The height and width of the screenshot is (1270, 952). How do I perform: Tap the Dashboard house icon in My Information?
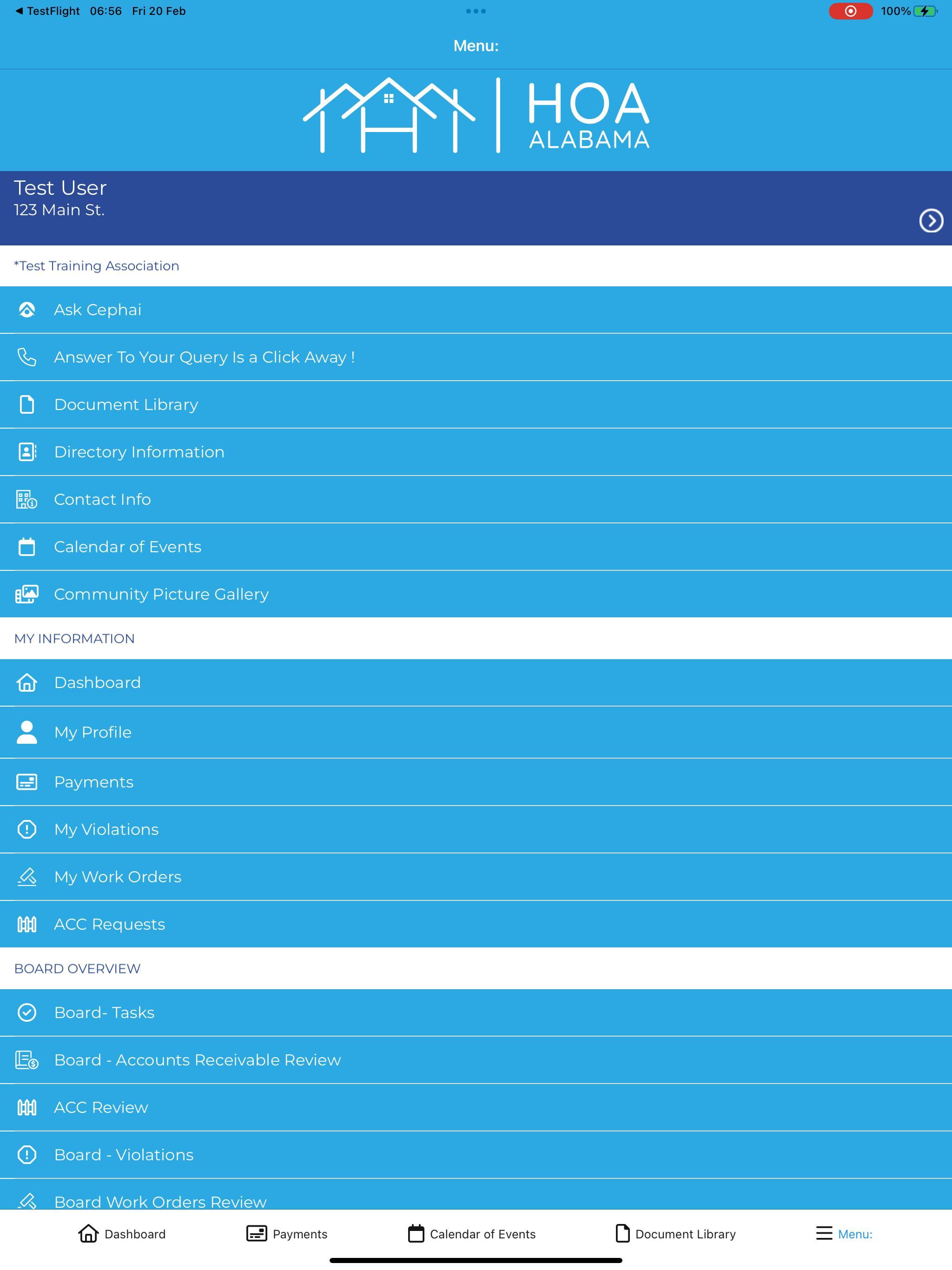[x=27, y=683]
